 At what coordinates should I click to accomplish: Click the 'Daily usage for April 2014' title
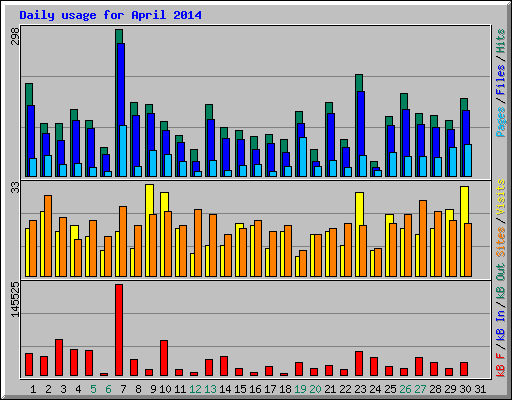[x=110, y=15]
